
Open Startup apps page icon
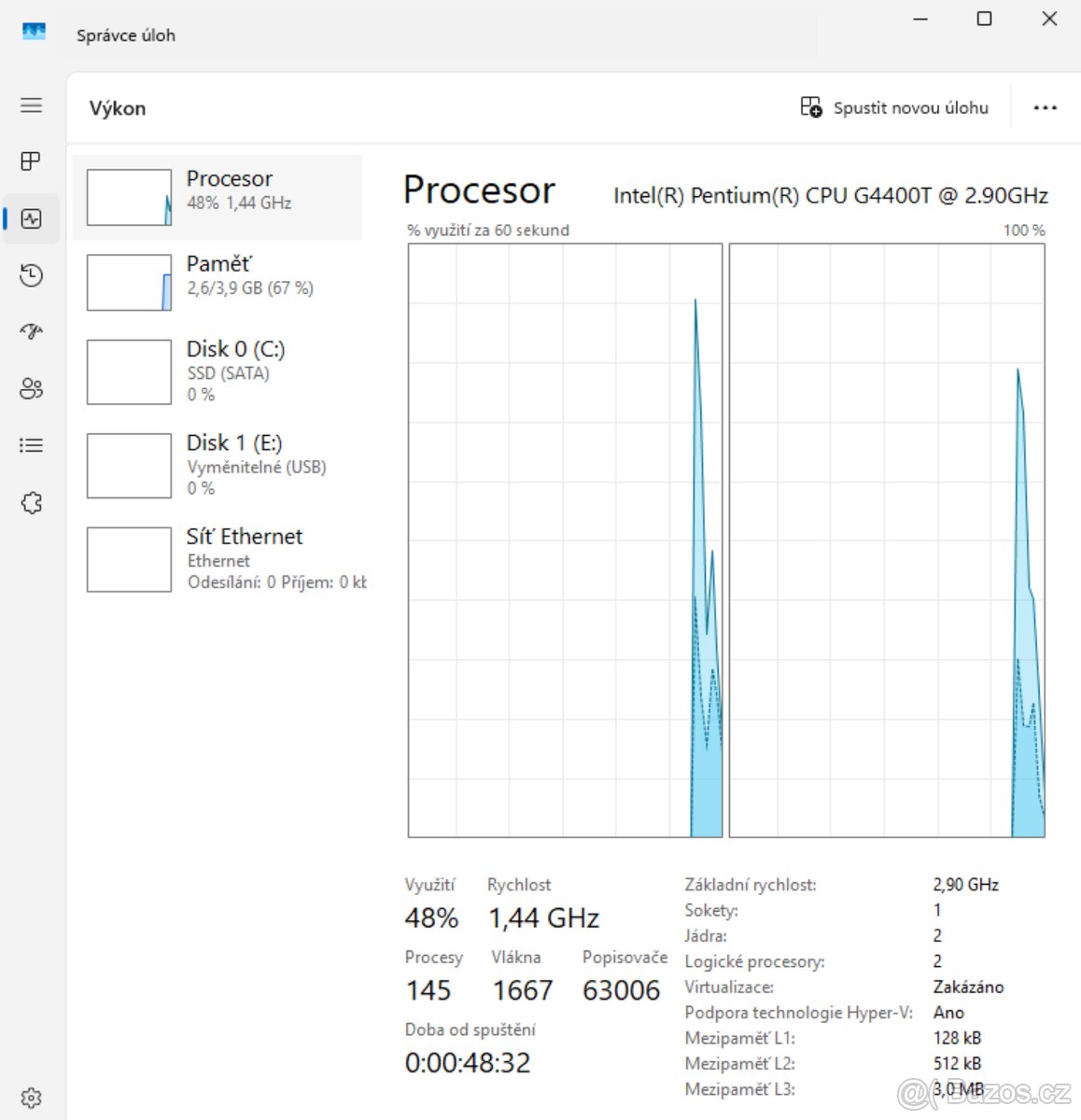click(x=32, y=331)
